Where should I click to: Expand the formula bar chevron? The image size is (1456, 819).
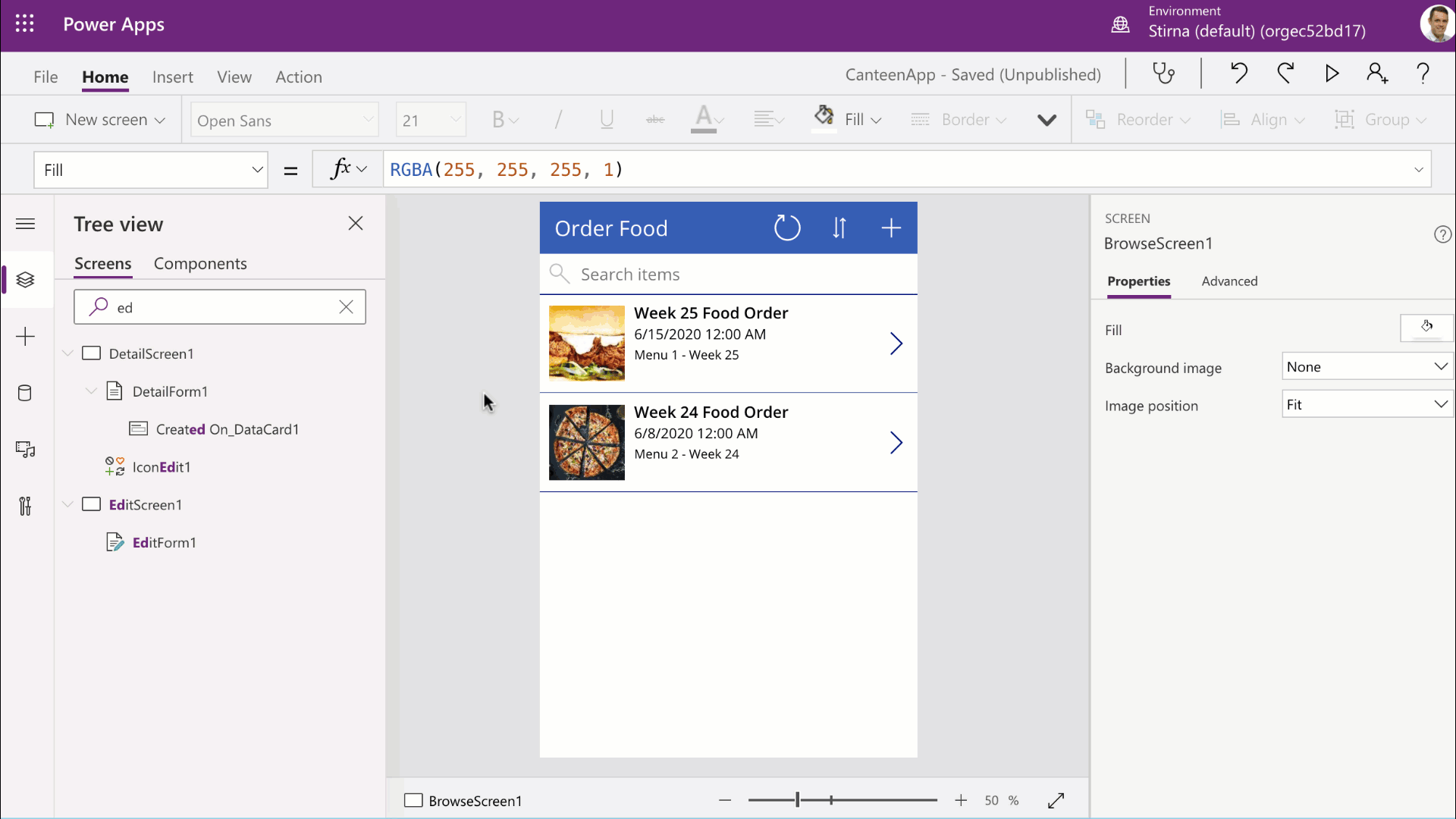(1418, 170)
